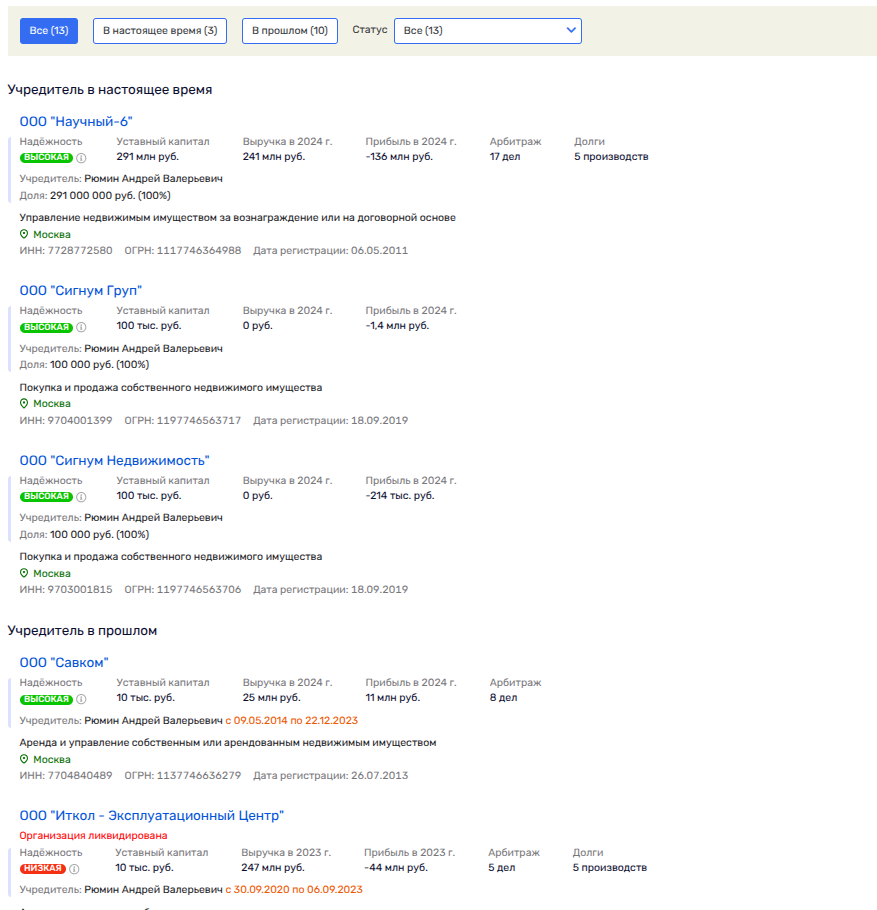Click the green ВЫСОКАЯ badge for Научный-6
The height and width of the screenshot is (910, 877).
coord(46,158)
